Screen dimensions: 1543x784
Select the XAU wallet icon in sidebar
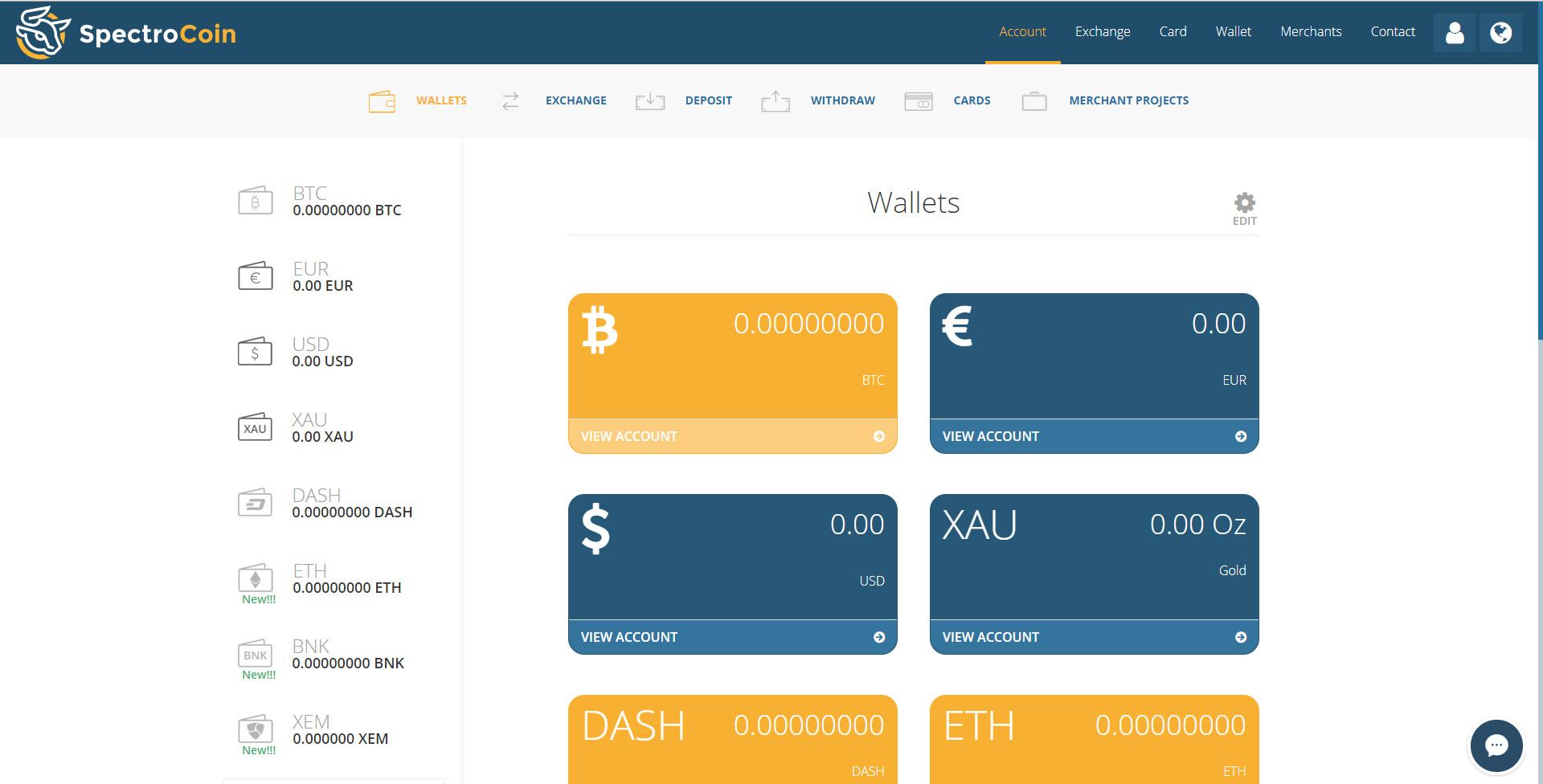(256, 427)
